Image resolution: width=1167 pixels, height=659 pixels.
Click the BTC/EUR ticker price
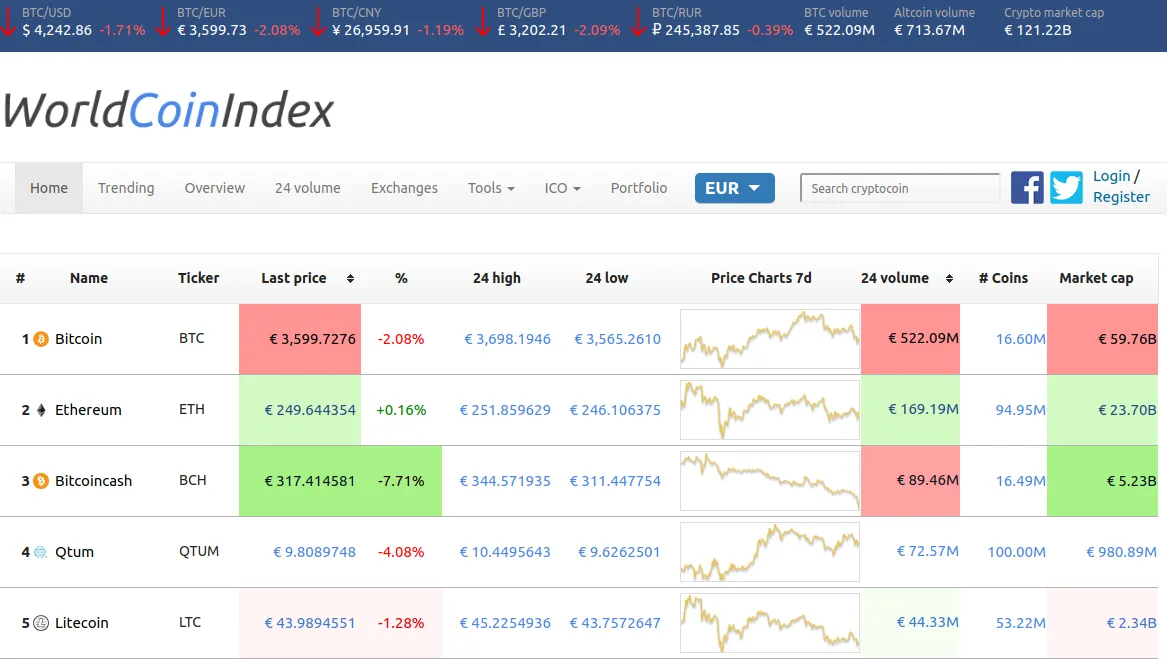[211, 31]
